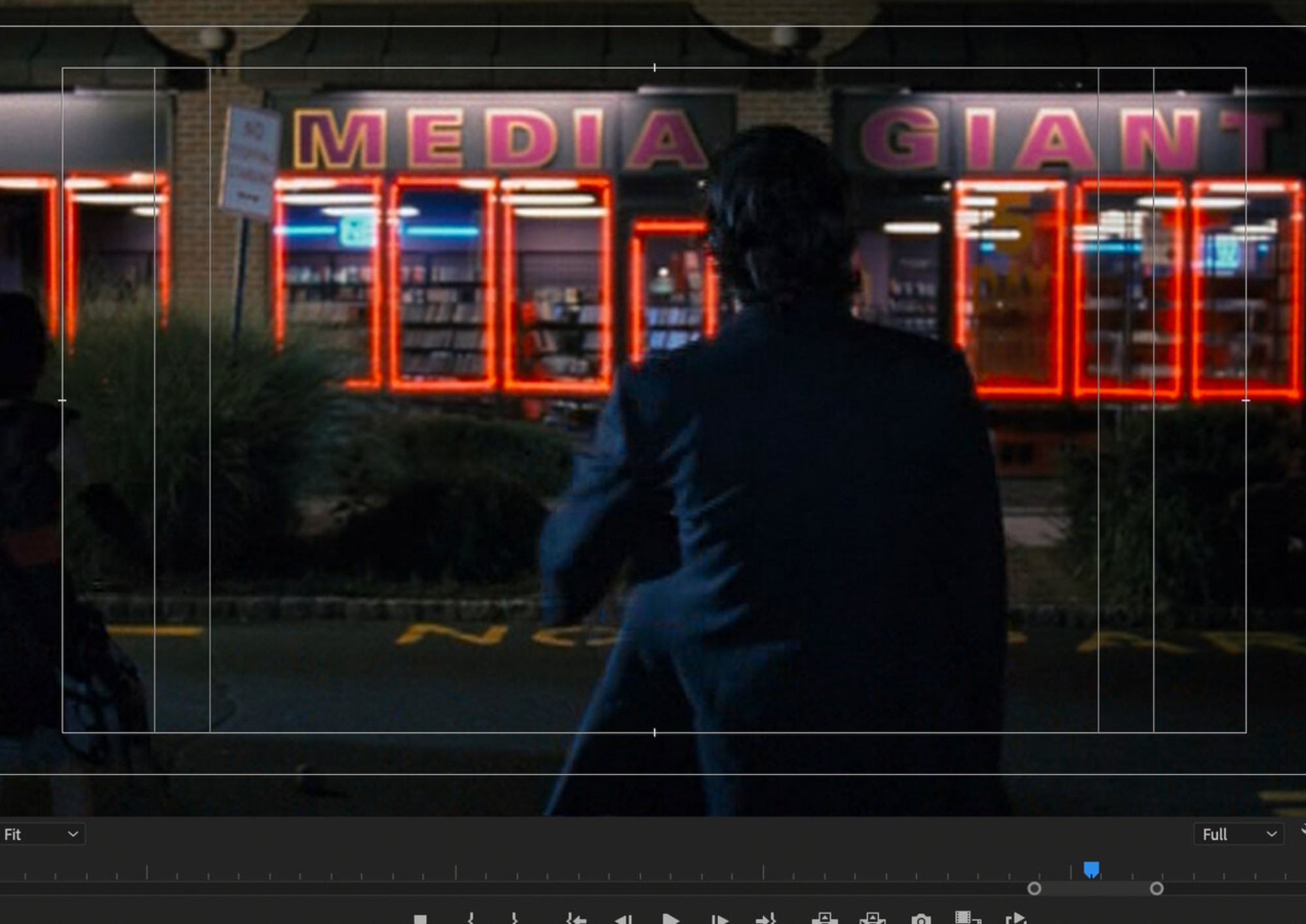The width and height of the screenshot is (1306, 924).
Task: Click the rightmost transport icon with arrow
Action: [1015, 919]
